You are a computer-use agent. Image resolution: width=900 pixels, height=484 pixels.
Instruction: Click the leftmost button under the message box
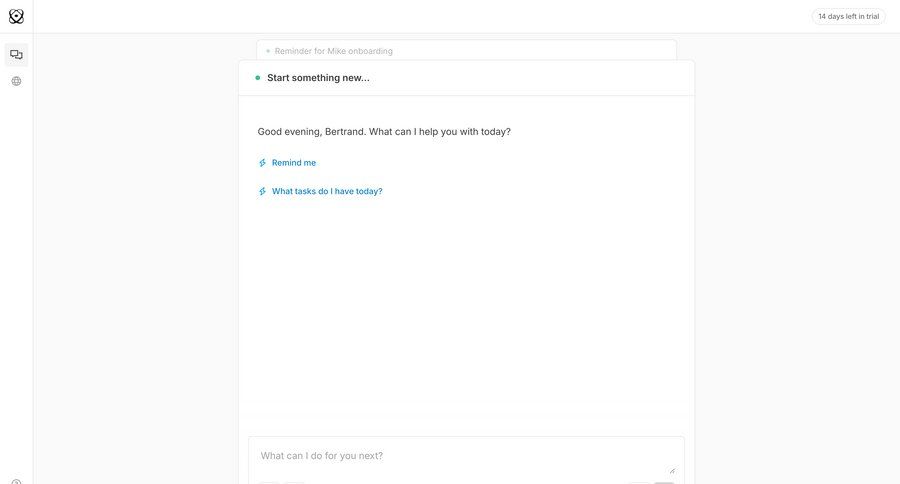point(269,482)
